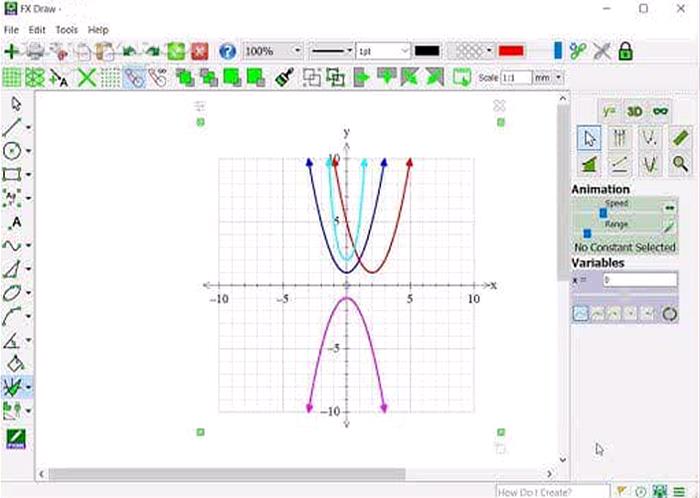The height and width of the screenshot is (498, 700).
Task: Click the green plus New icon
Action: coord(11,51)
